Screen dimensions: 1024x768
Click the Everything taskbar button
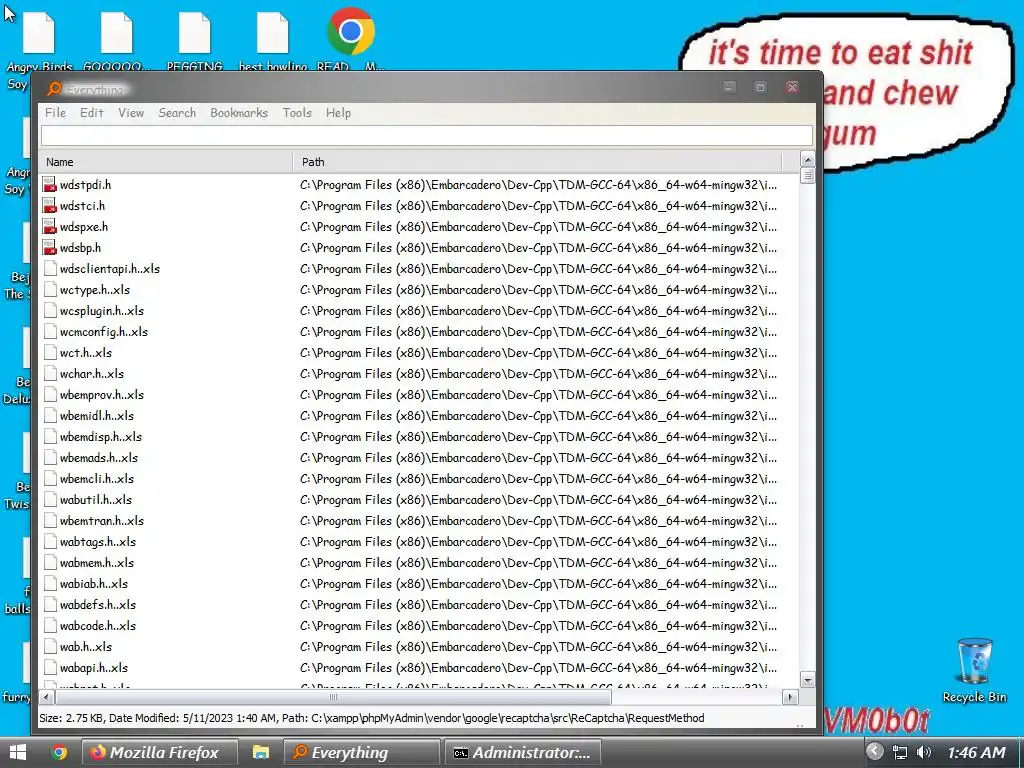tap(361, 752)
